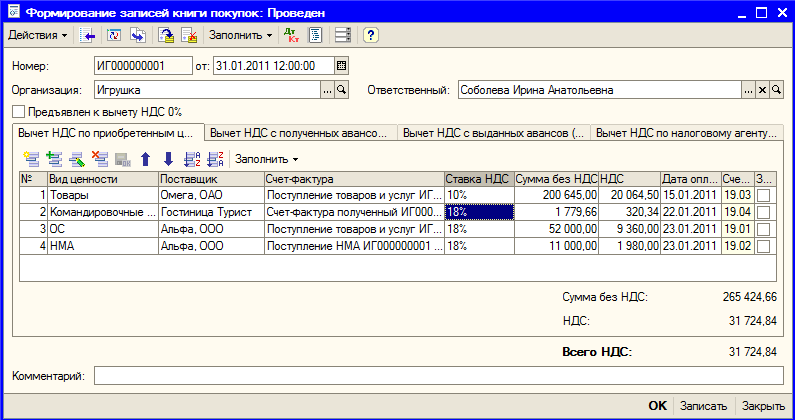
Task: Tick the checkbox in row 2 Командировочные
Action: coord(763,212)
